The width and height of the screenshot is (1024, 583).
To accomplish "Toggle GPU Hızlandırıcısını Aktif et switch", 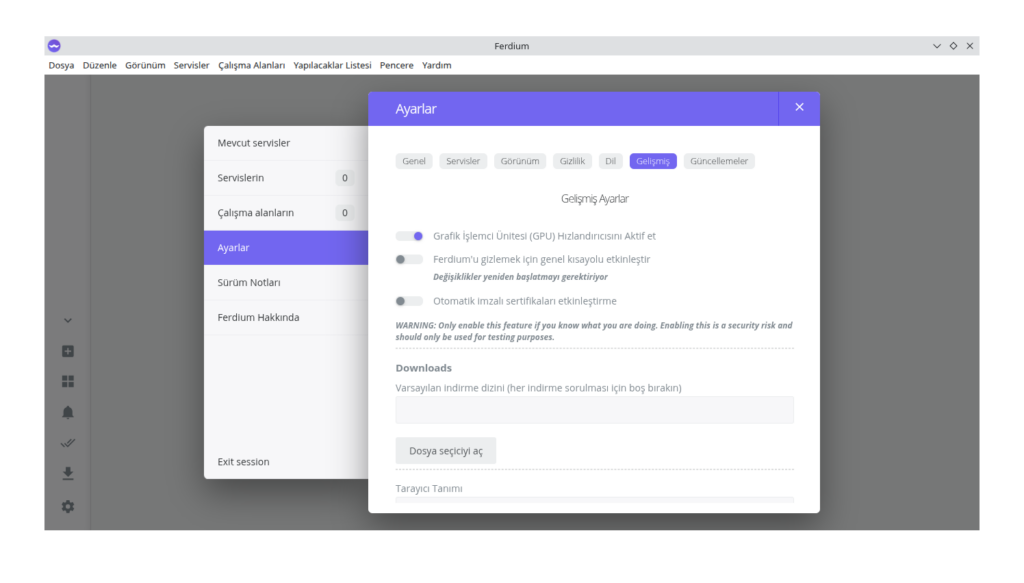I will (x=409, y=236).
